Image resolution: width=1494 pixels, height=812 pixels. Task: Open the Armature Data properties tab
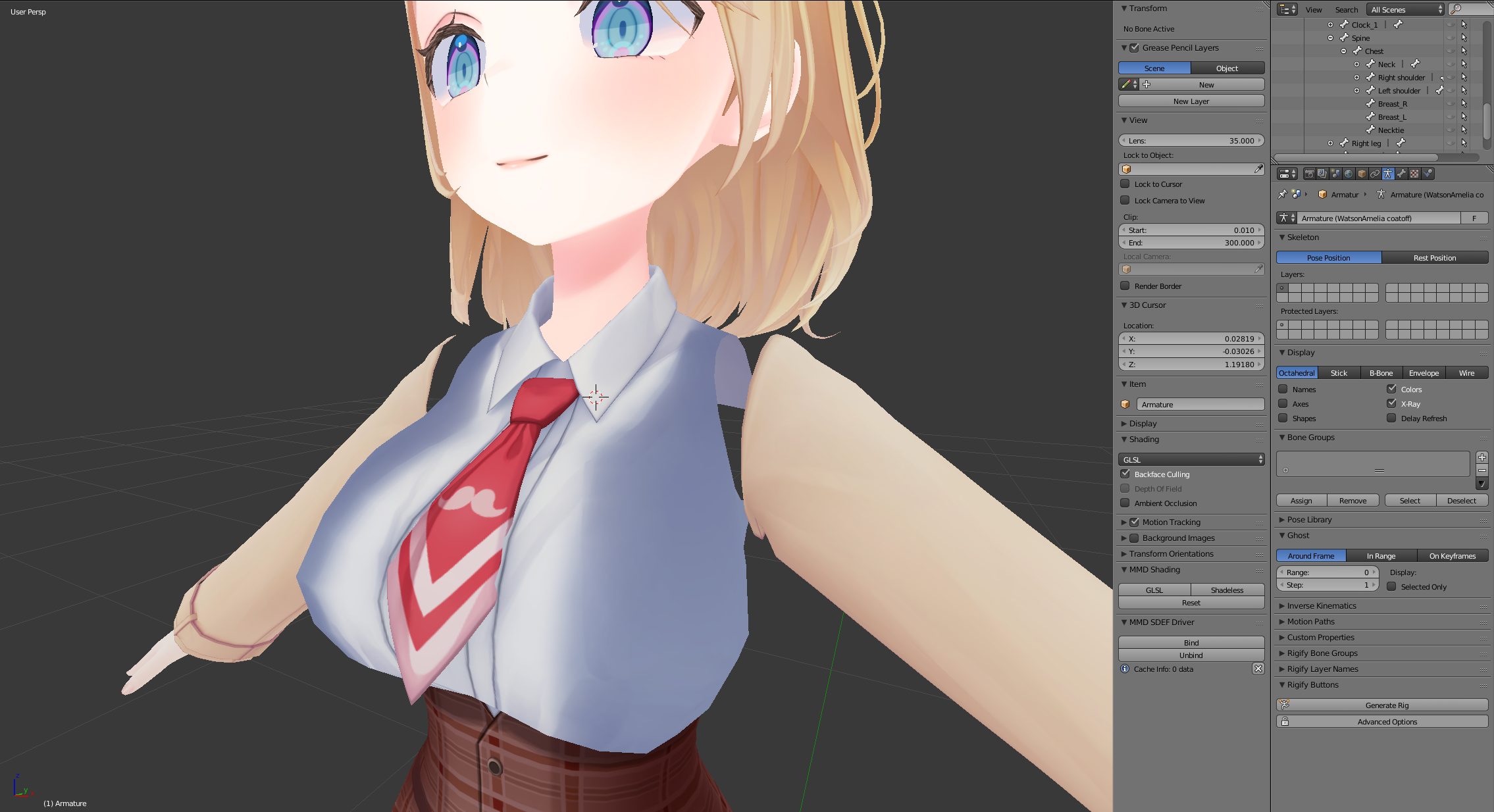click(1388, 174)
